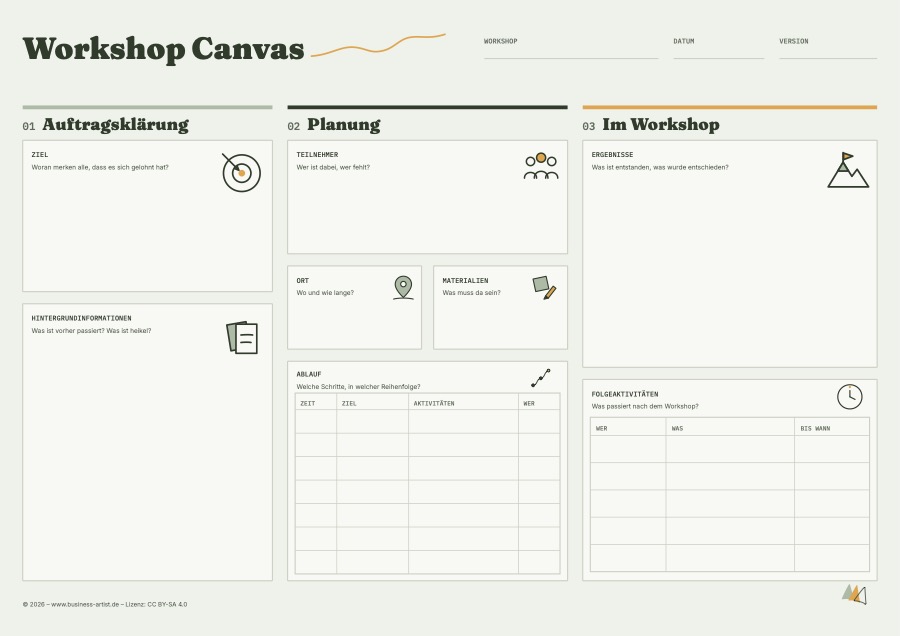The width and height of the screenshot is (900, 636).
Task: Click the target icon in the Ziel box
Action: coord(241,172)
